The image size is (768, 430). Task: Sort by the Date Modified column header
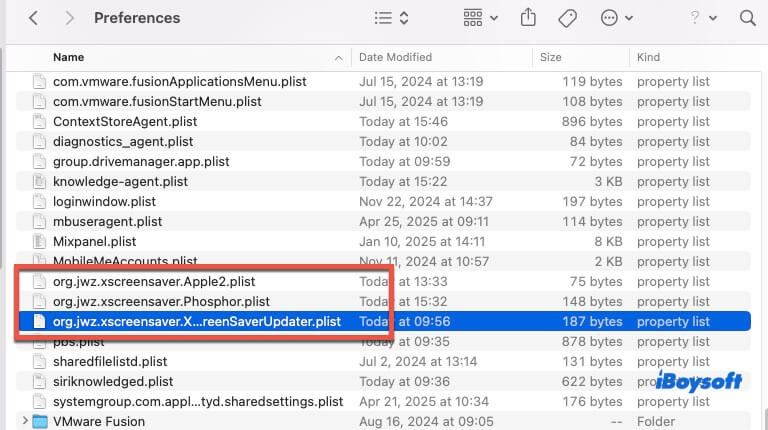[x=394, y=57]
